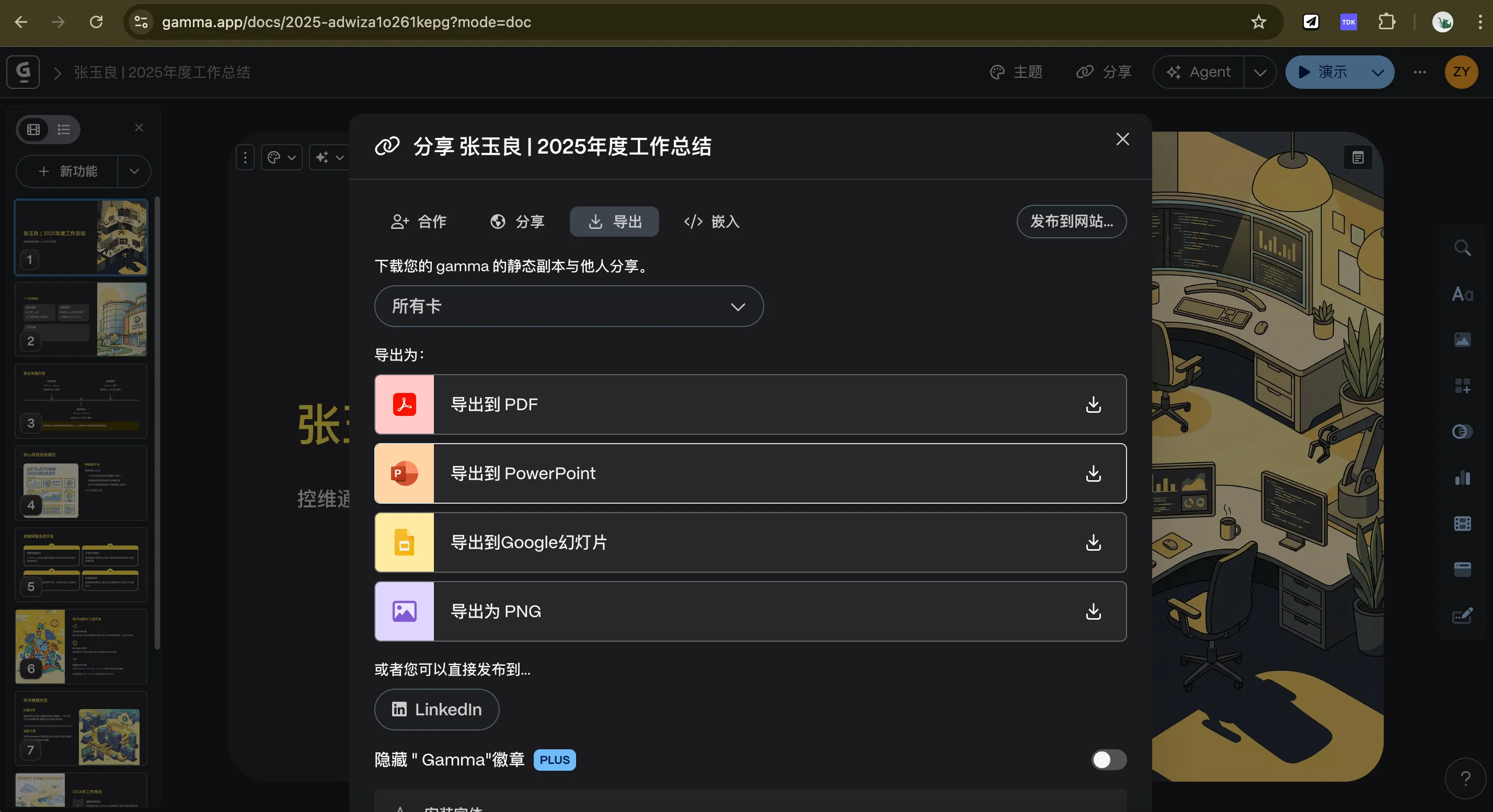Select slide thumbnail 6

click(81, 646)
